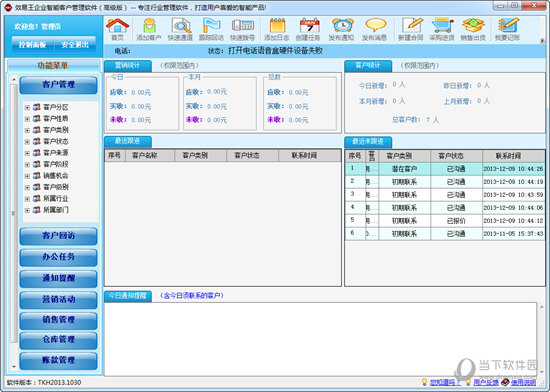550x392 pixels.
Task: Open the 账款管理 sidebar section
Action: pyautogui.click(x=59, y=361)
